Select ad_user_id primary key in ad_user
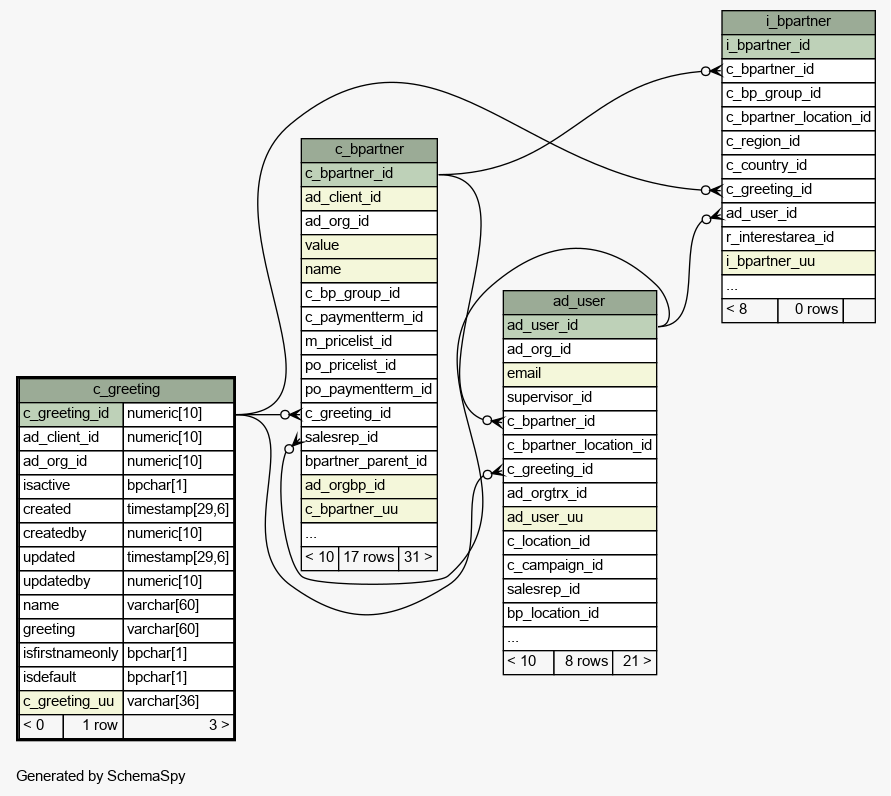891x796 pixels. tap(580, 326)
